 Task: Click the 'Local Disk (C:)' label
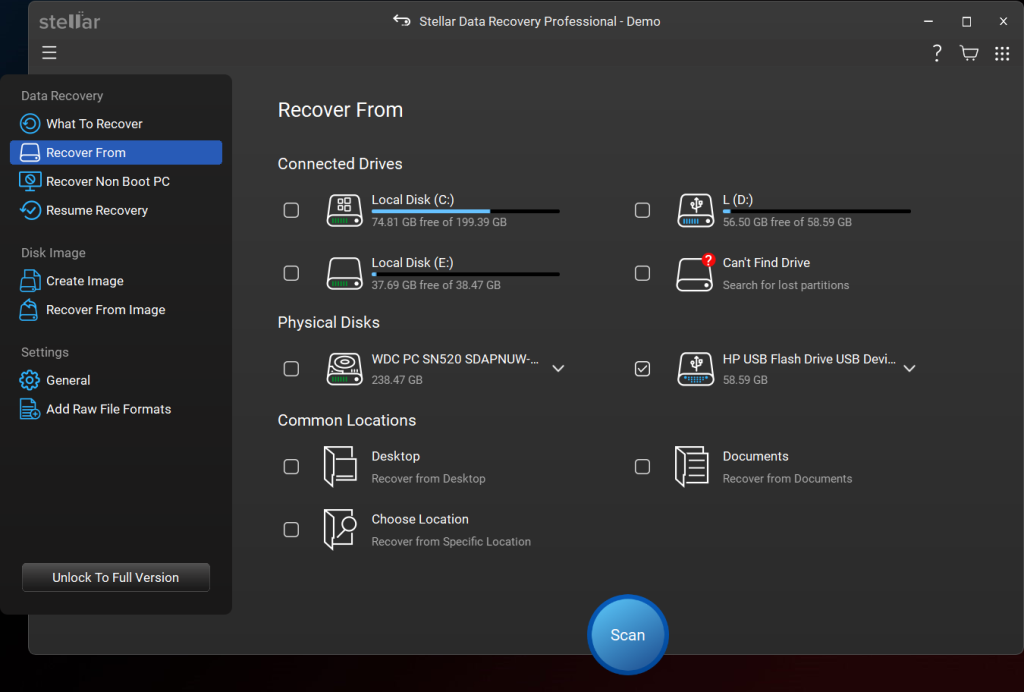(x=413, y=200)
